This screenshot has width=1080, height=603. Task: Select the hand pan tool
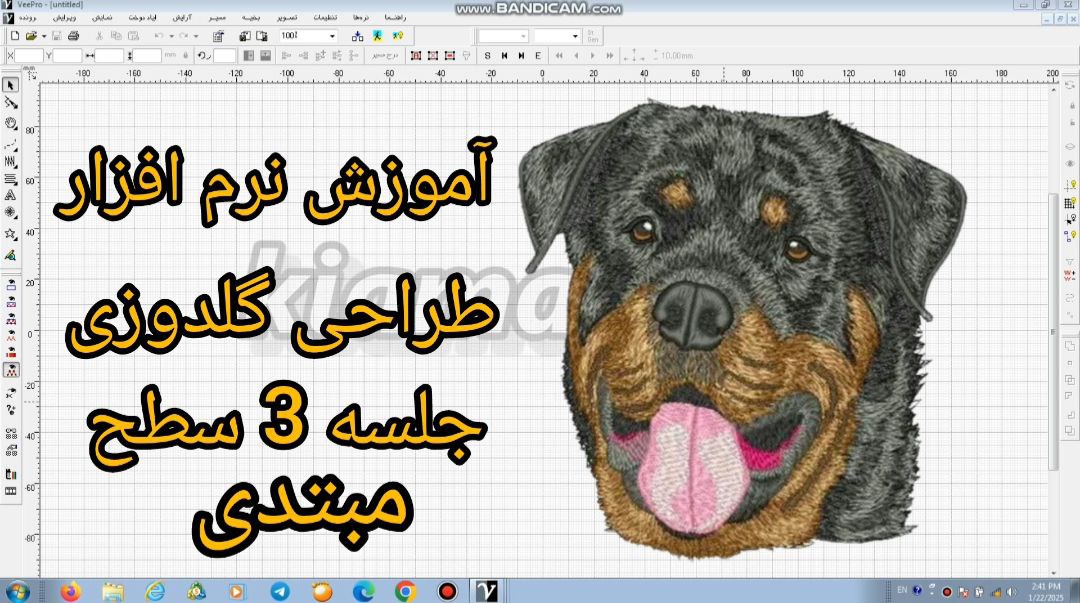click(11, 123)
